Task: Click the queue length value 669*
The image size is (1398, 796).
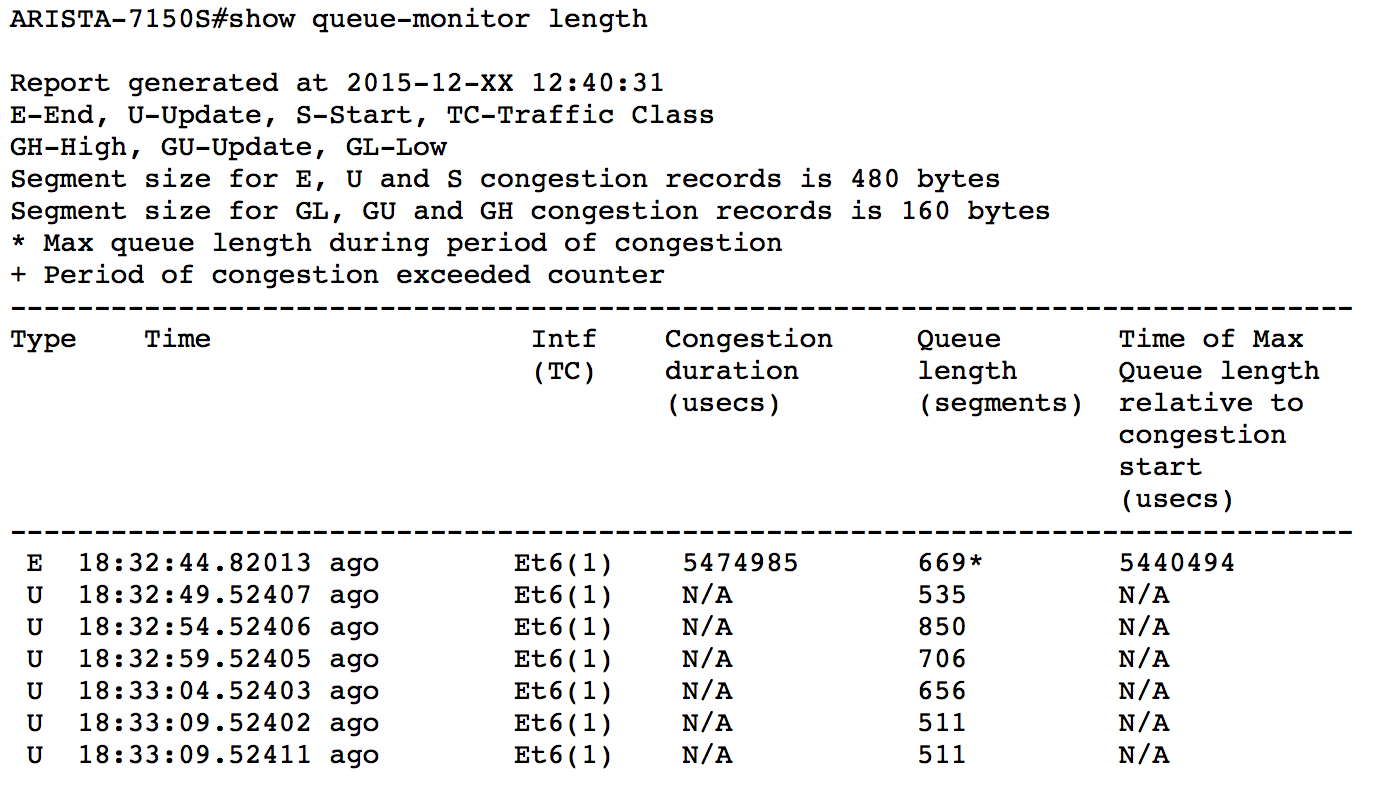Action: [x=950, y=563]
